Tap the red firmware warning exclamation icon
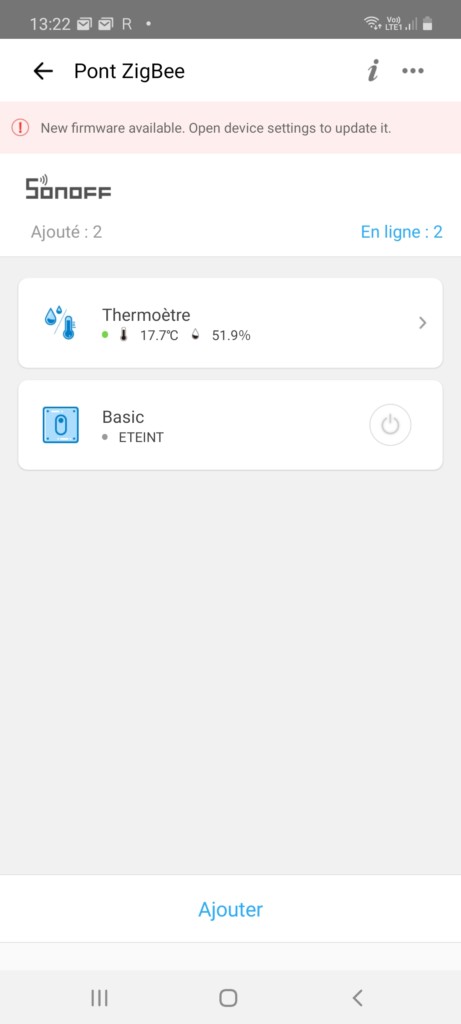 pos(21,127)
